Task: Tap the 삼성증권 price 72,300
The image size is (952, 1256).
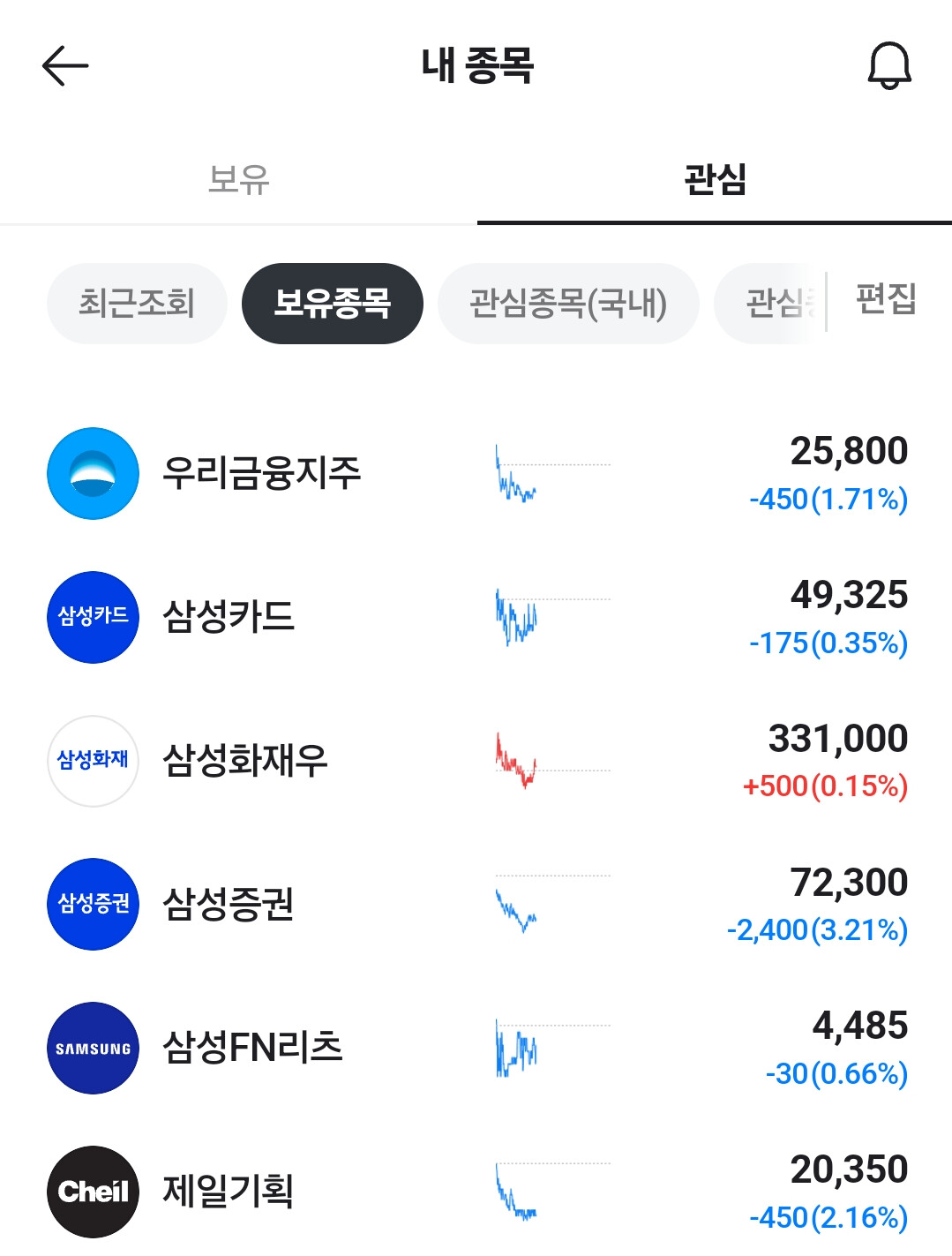Action: pyautogui.click(x=848, y=882)
